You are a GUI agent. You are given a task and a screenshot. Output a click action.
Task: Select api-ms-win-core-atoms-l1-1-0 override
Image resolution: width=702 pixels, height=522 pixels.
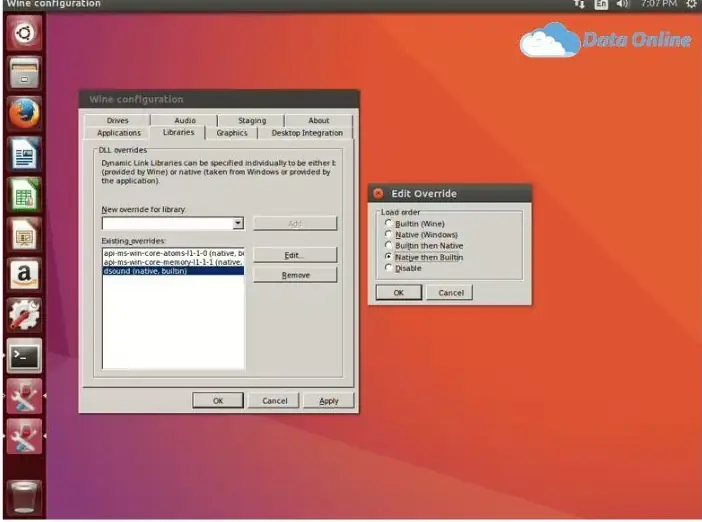pyautogui.click(x=173, y=253)
